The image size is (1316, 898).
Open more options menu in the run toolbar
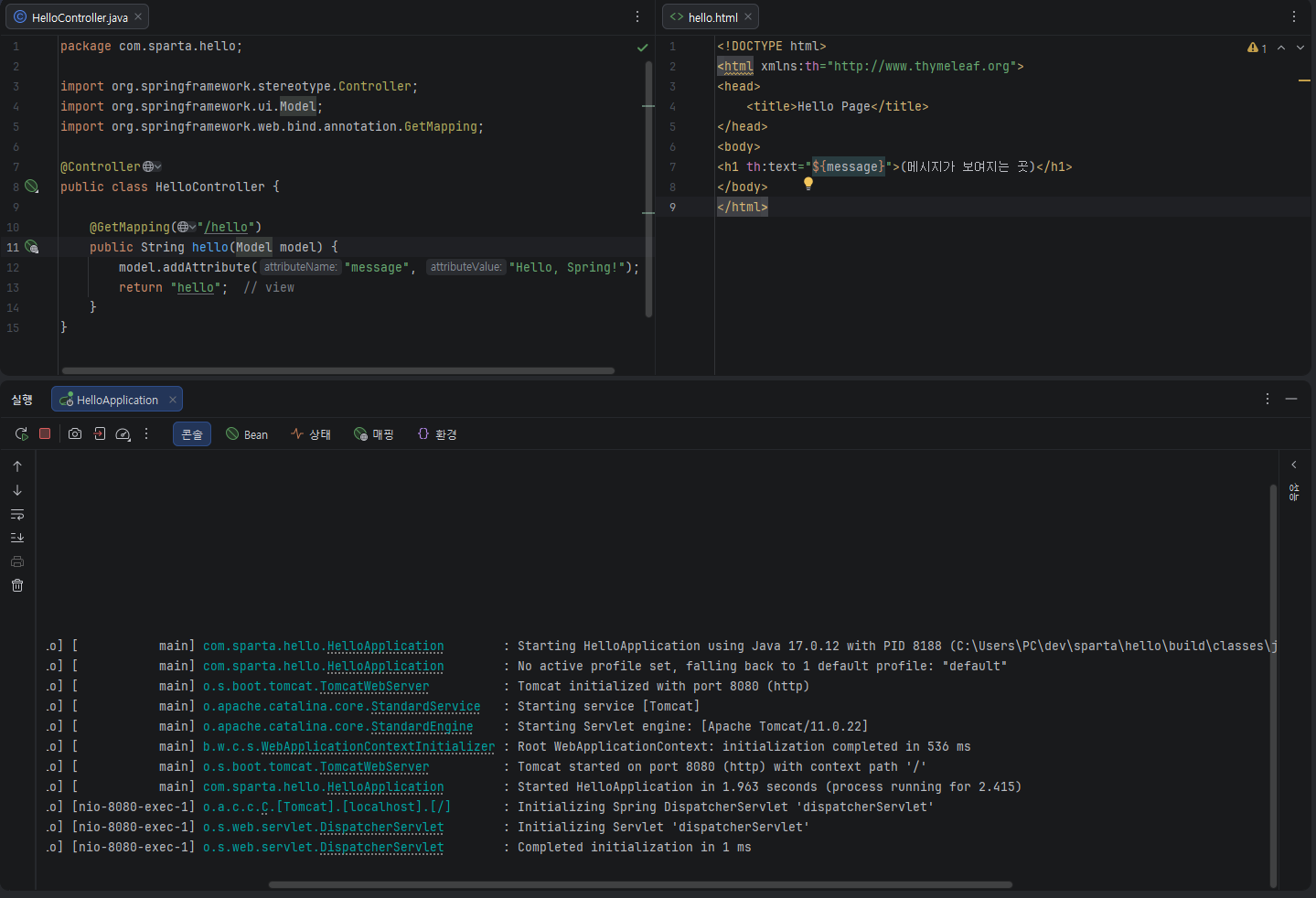pyautogui.click(x=146, y=433)
